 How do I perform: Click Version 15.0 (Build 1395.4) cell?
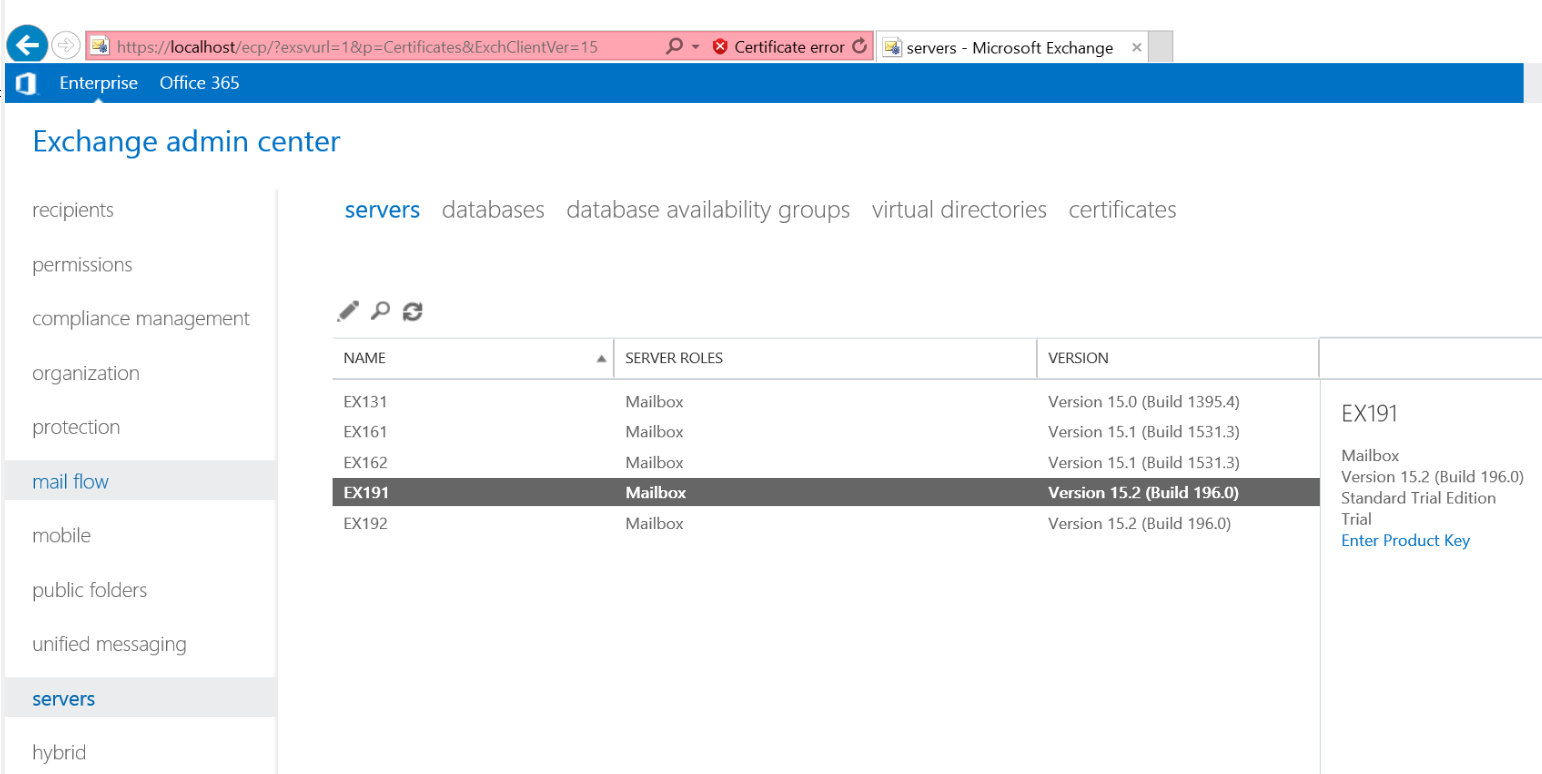coord(1143,402)
